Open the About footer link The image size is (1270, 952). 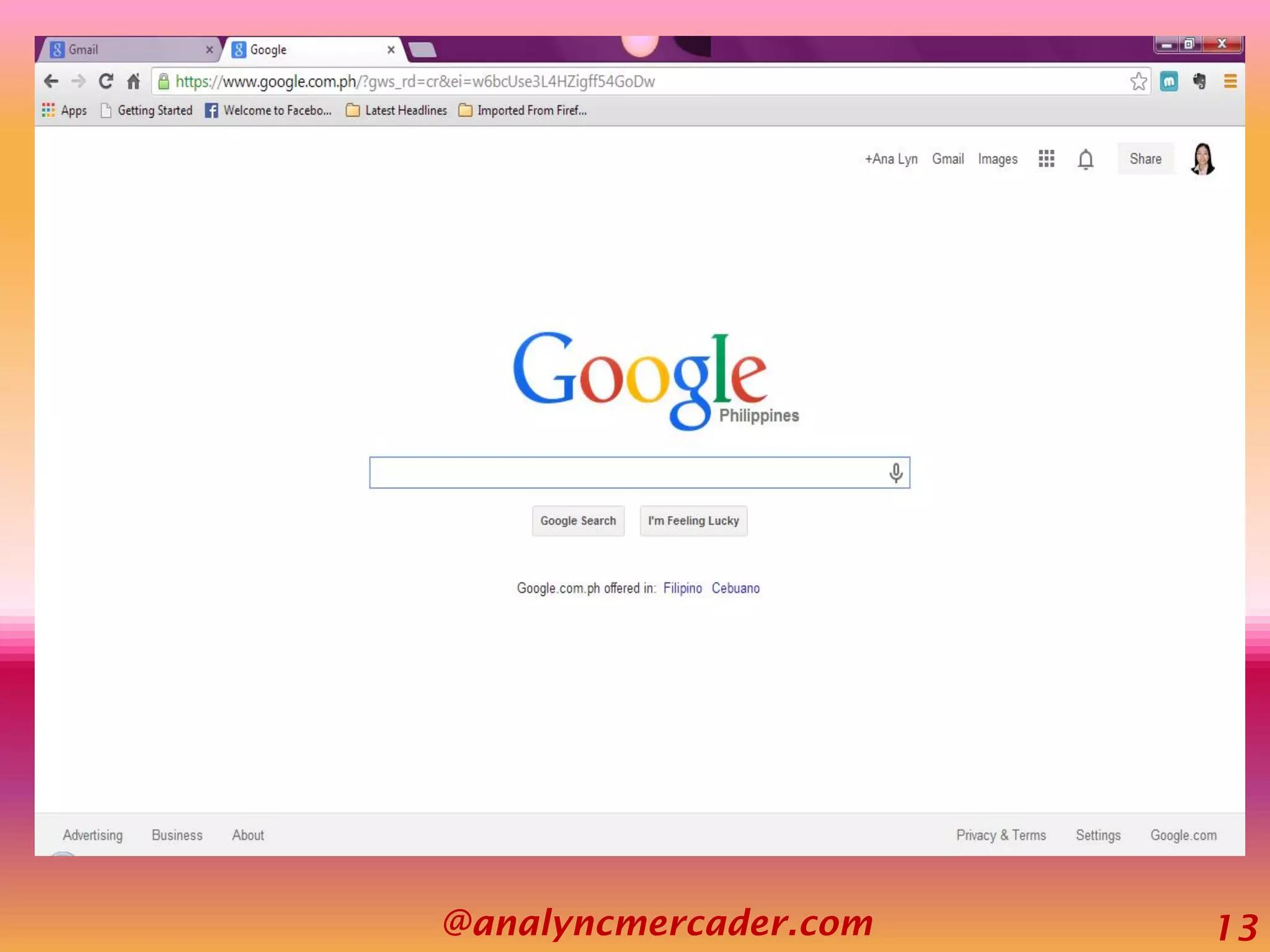click(x=248, y=835)
